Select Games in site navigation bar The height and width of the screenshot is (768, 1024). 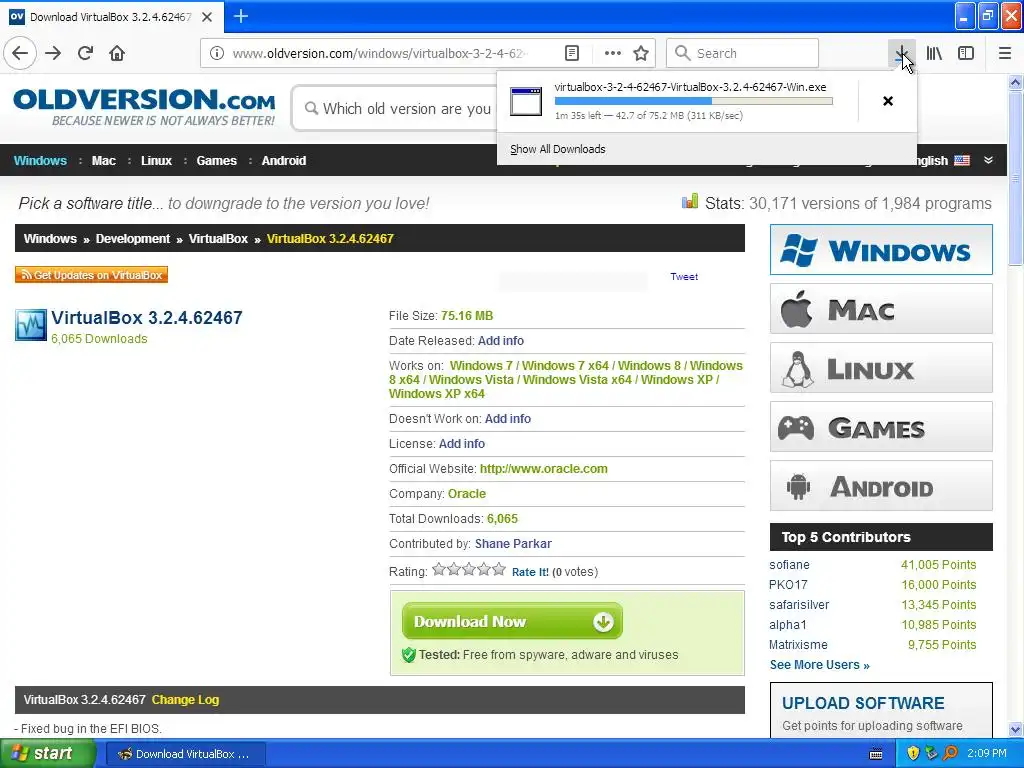217,161
